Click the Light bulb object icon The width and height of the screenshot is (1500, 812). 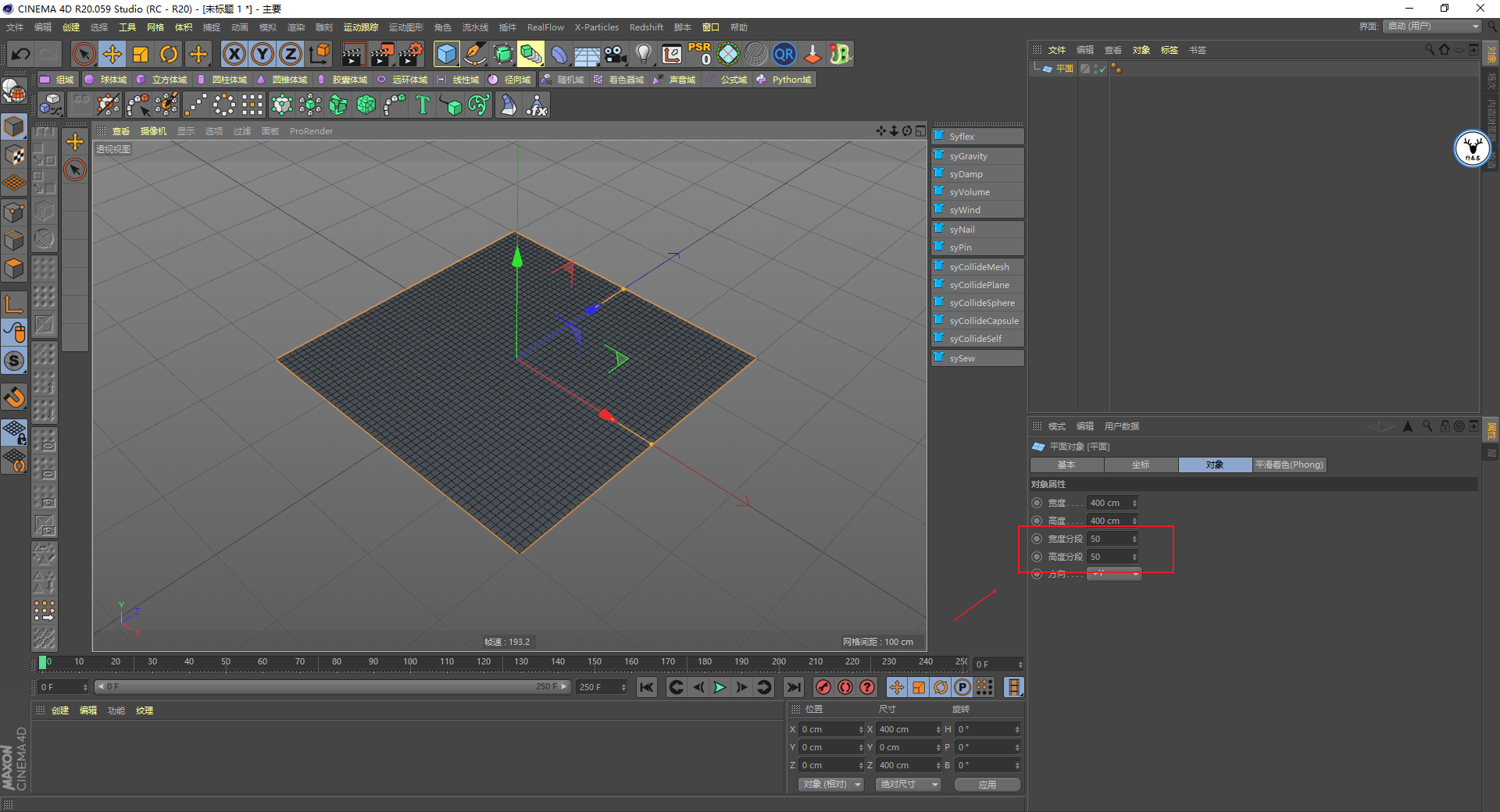click(643, 55)
